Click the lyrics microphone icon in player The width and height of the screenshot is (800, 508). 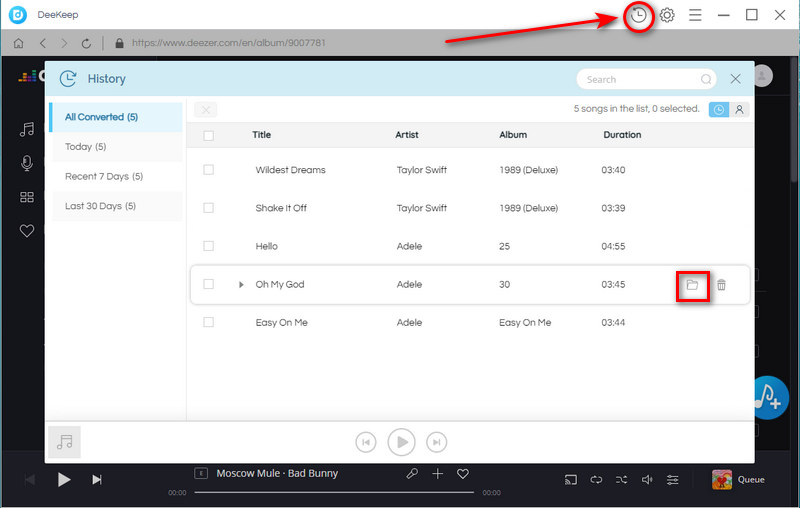412,473
